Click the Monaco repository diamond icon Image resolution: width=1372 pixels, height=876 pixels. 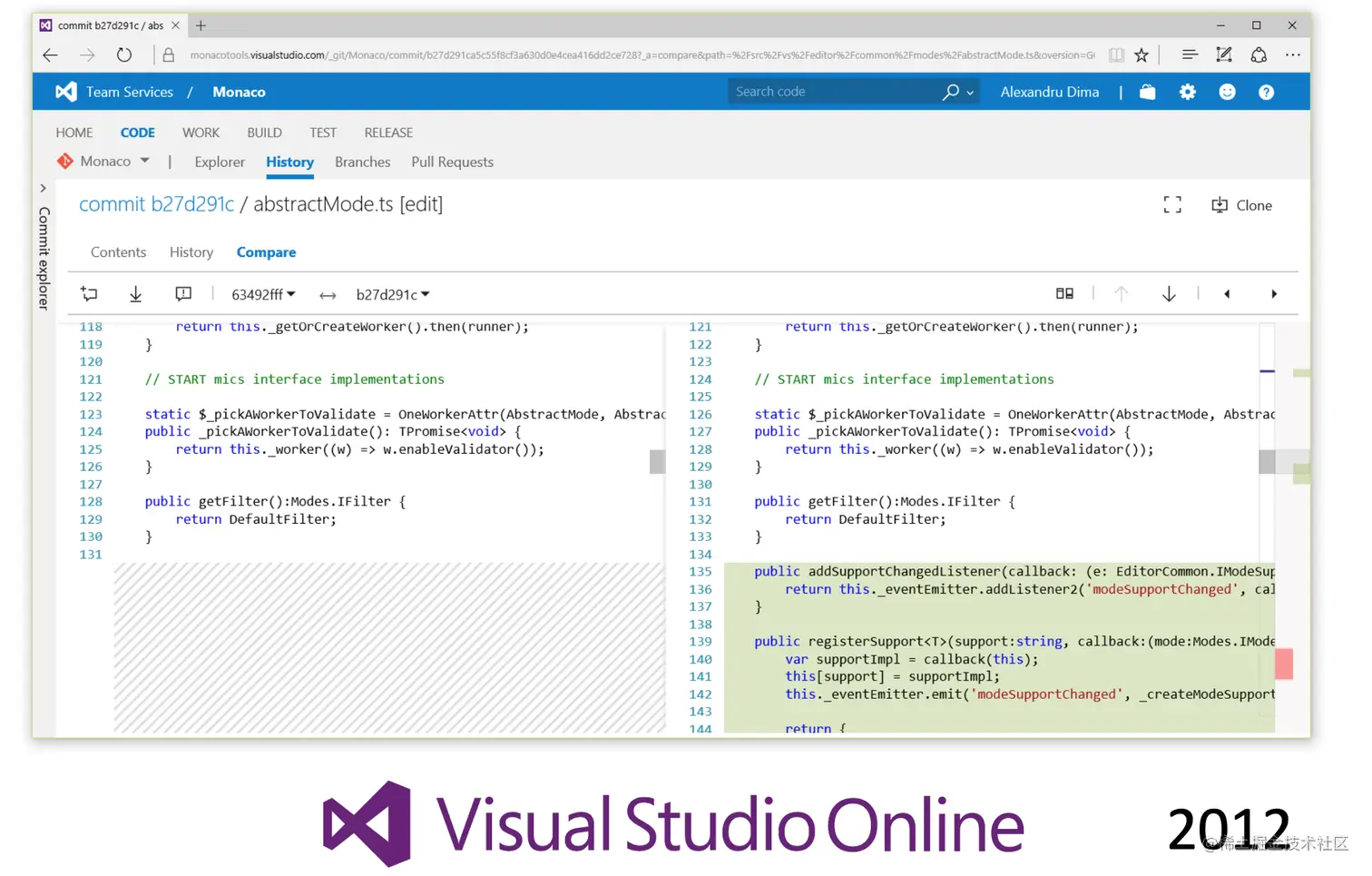[65, 162]
